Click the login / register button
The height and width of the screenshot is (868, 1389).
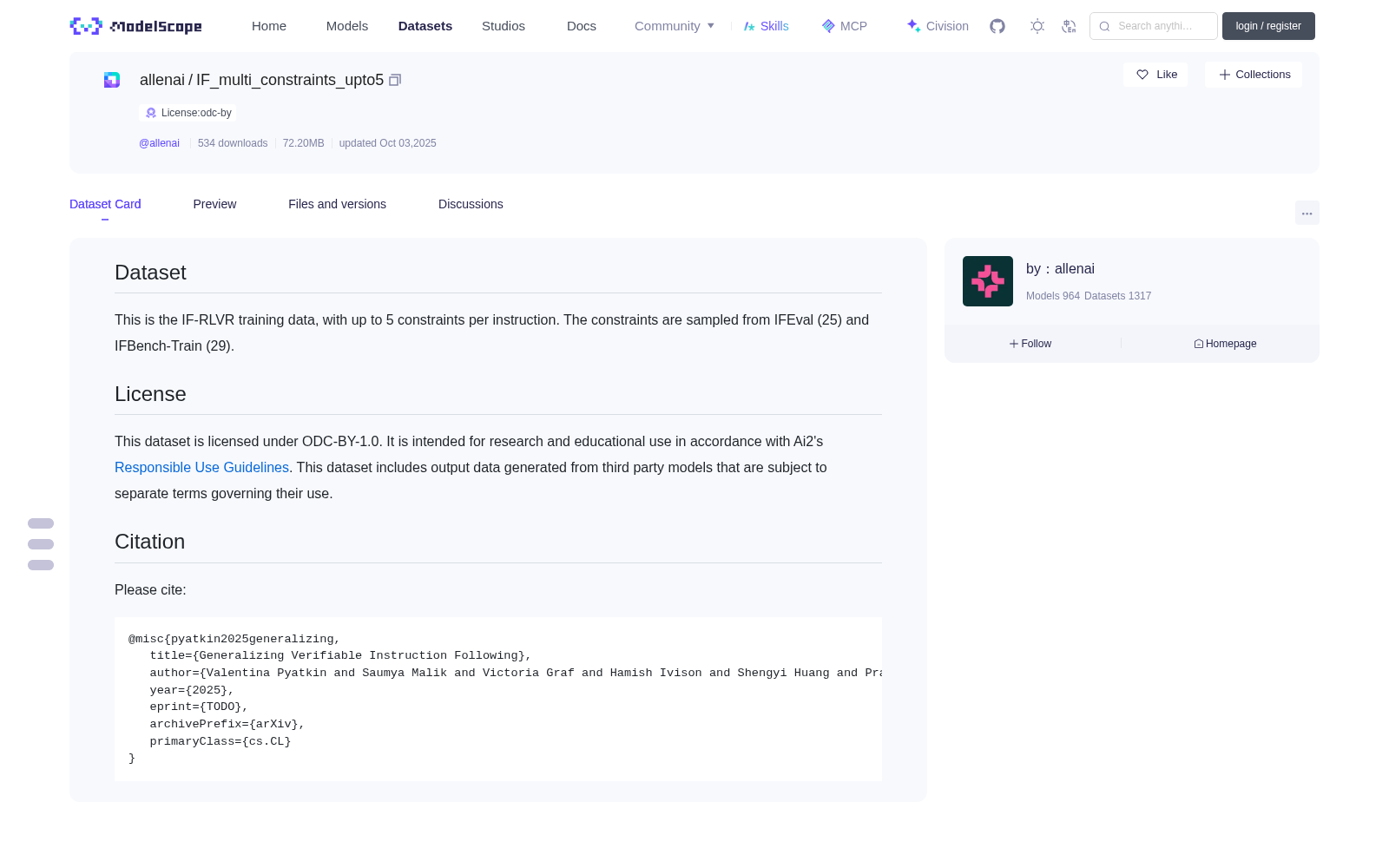click(x=1268, y=26)
